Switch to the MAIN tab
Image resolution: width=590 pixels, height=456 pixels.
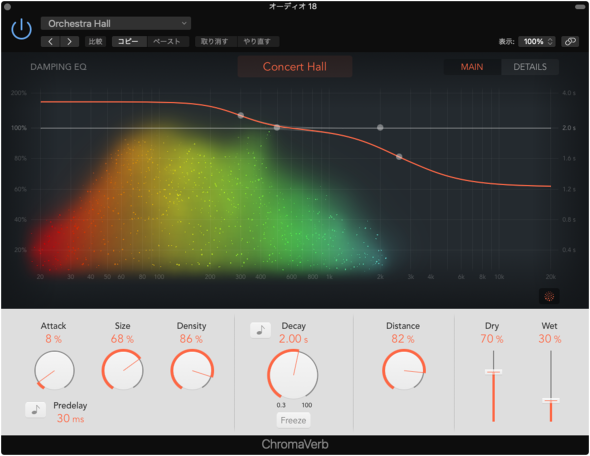(472, 67)
